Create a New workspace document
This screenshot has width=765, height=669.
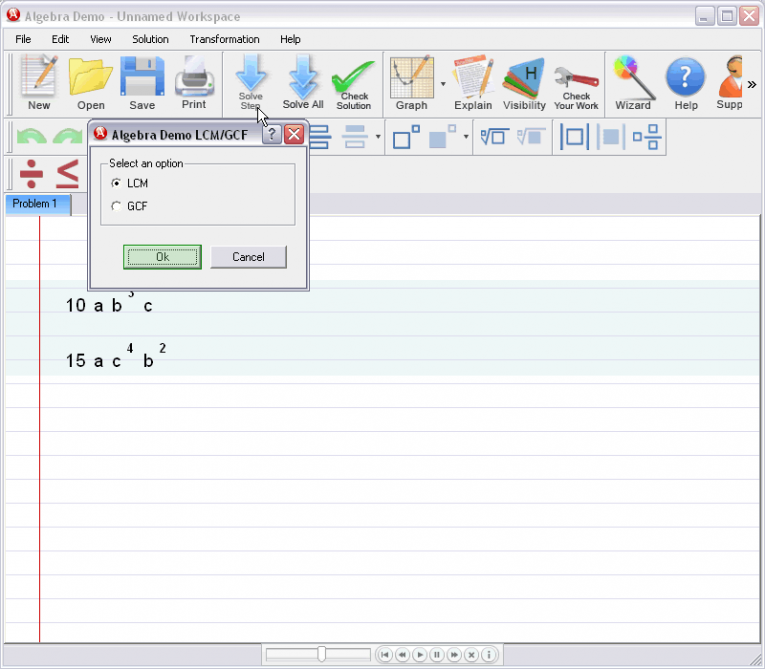[x=39, y=83]
